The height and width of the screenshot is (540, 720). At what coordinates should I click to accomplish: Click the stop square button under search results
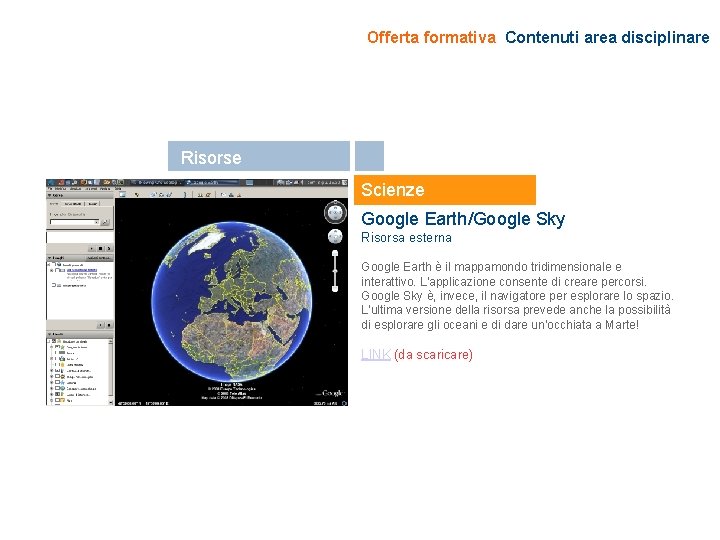101,248
